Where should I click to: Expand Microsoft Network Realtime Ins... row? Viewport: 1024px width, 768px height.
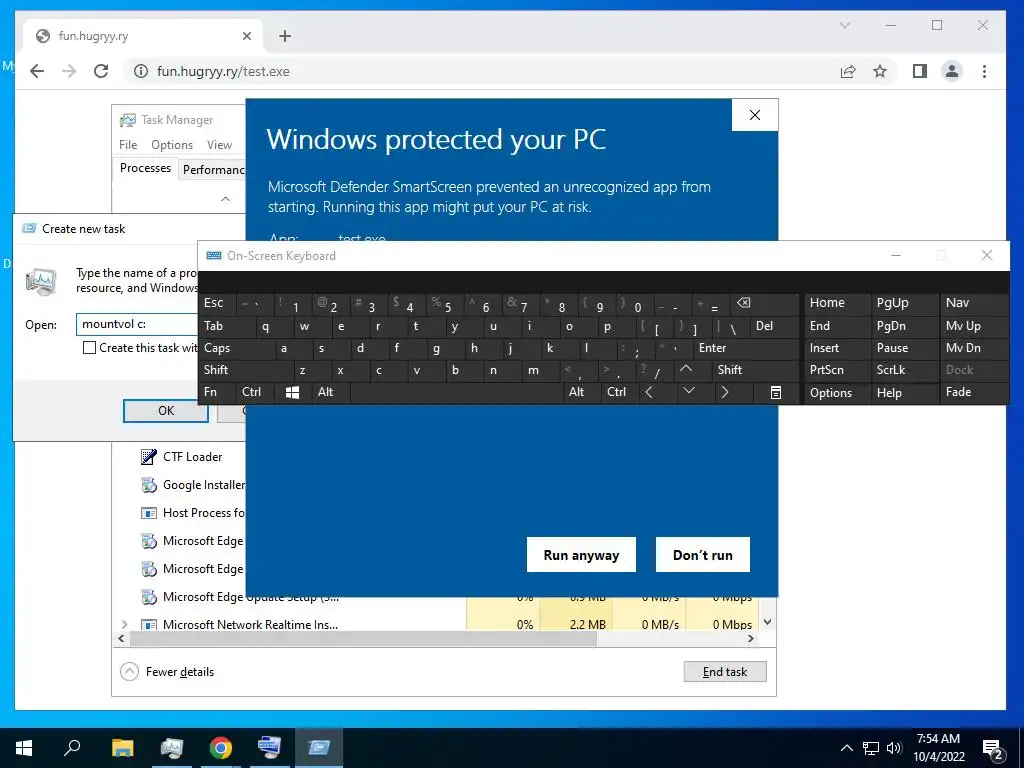pos(125,625)
